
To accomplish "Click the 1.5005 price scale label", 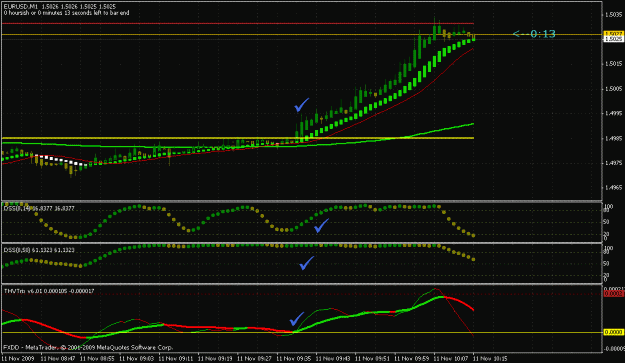I will pos(613,88).
